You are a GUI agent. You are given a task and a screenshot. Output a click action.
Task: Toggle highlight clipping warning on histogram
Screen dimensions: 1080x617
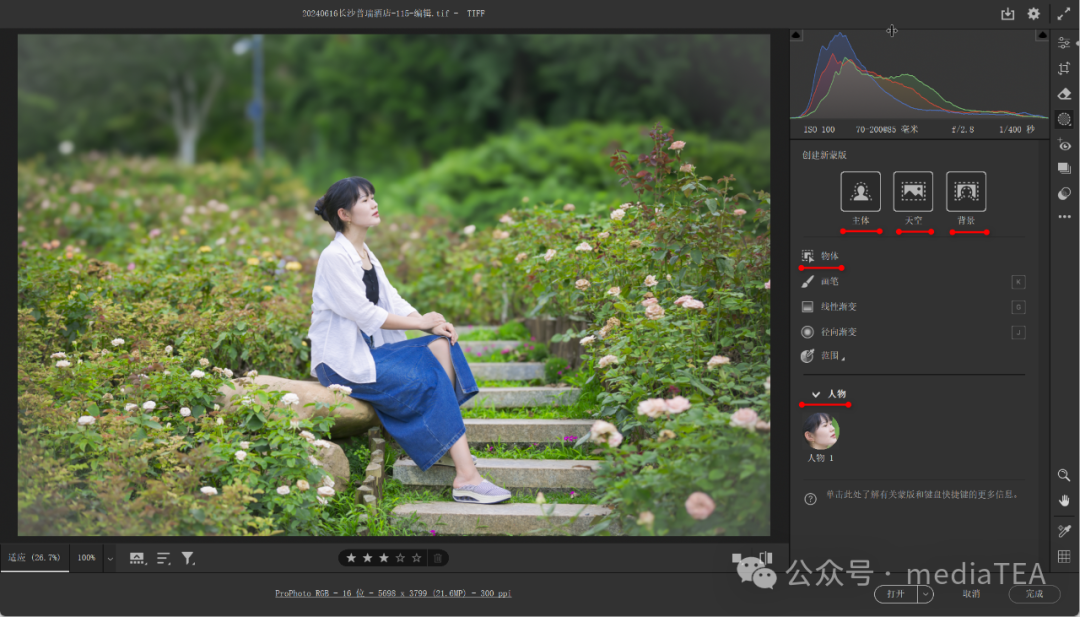point(1042,35)
